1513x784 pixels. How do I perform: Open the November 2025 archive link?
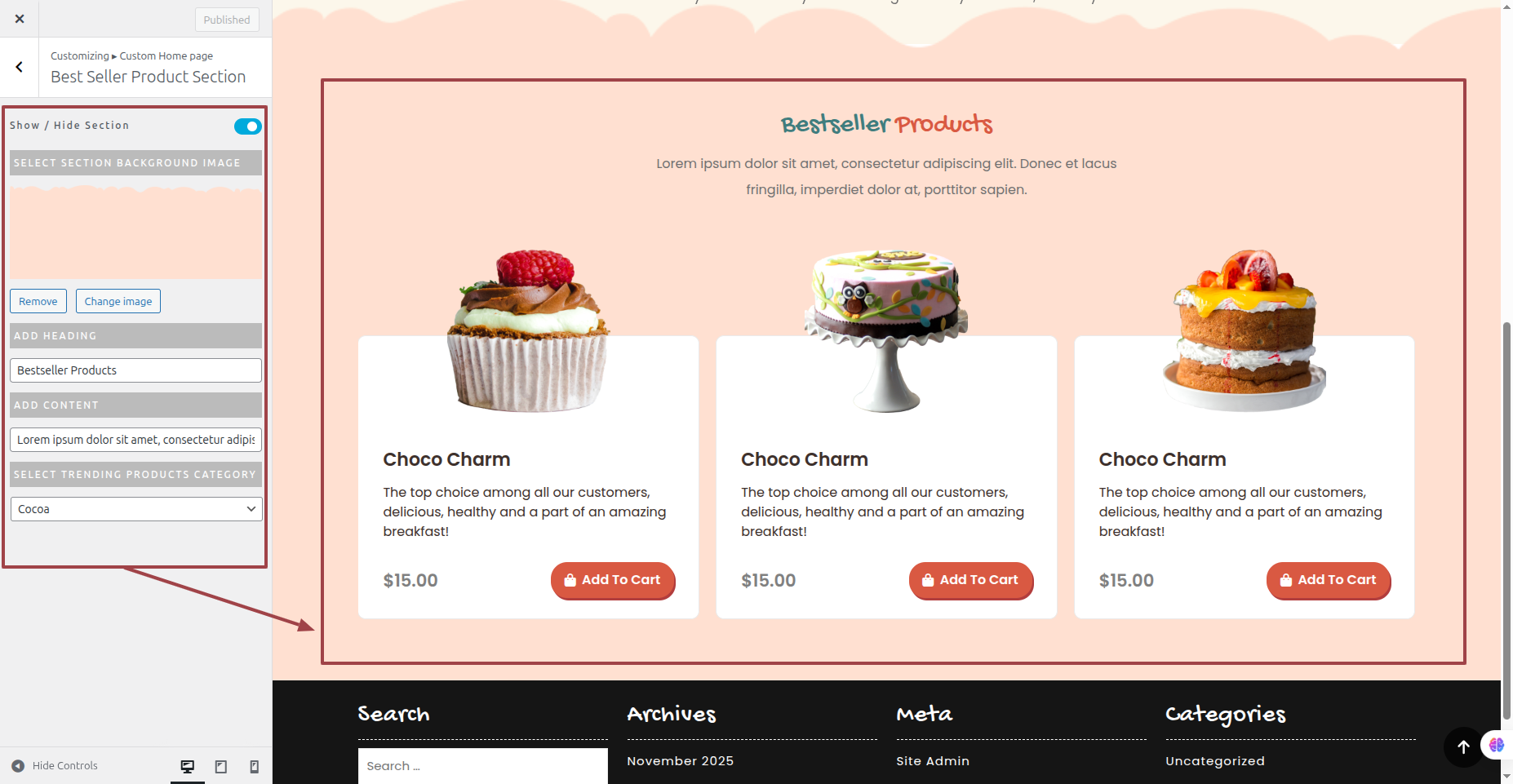(681, 761)
